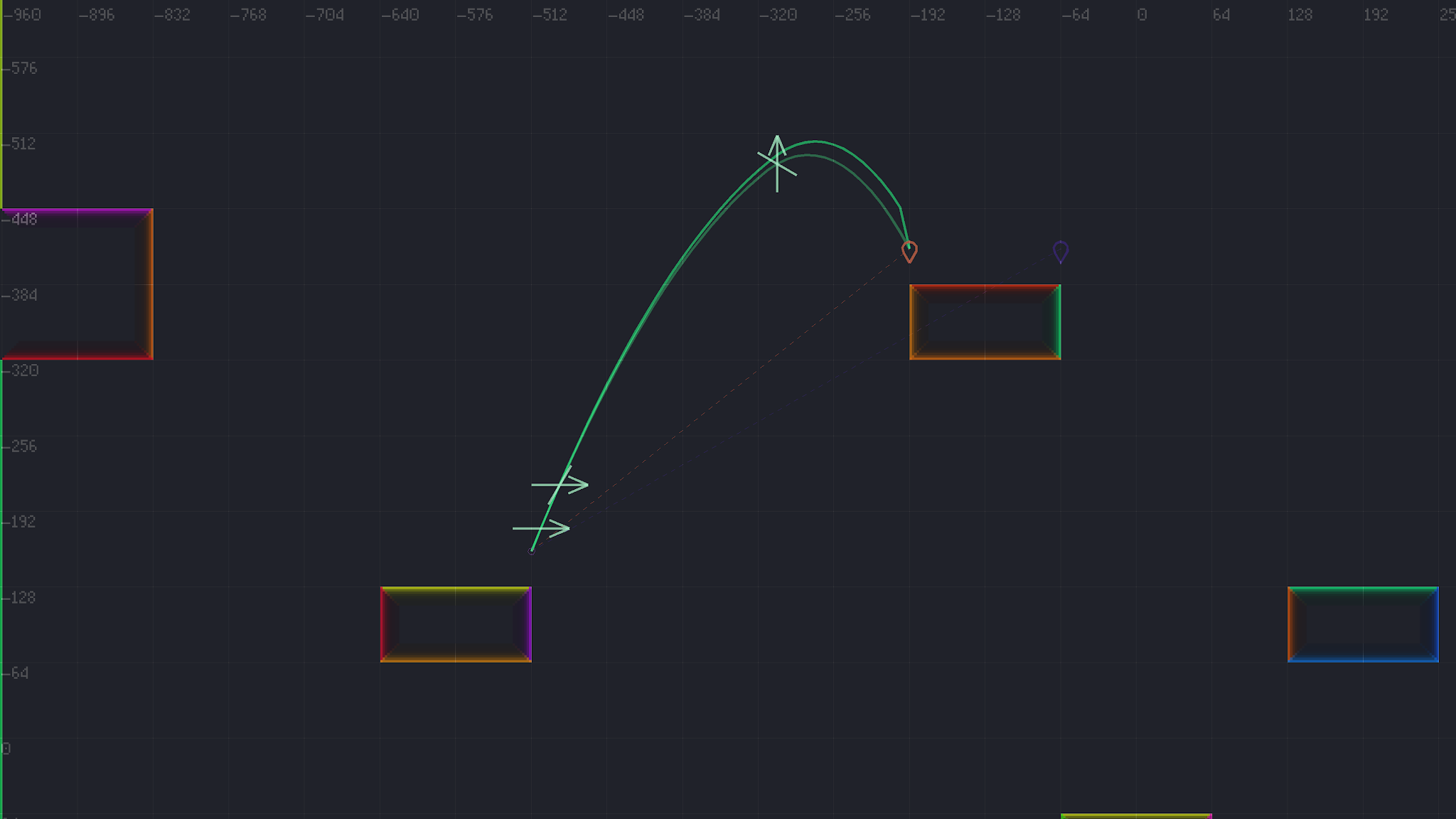Viewport: 1456px width, 819px height.
Task: Select the orange pin marker at the arc's end
Action: click(910, 250)
